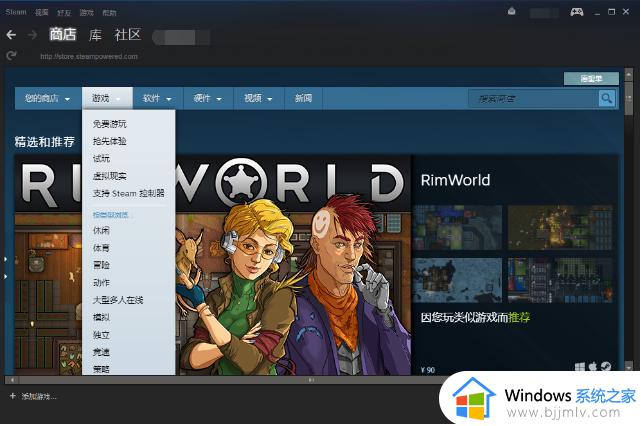
Task: Click the search magnifier button
Action: pos(607,99)
